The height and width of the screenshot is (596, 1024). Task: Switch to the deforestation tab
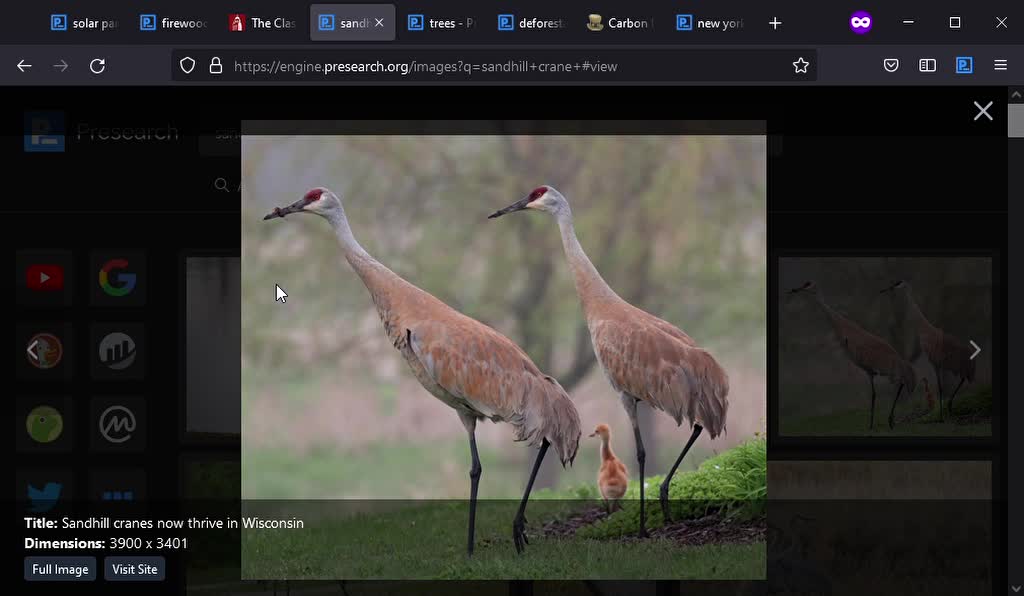coord(532,23)
